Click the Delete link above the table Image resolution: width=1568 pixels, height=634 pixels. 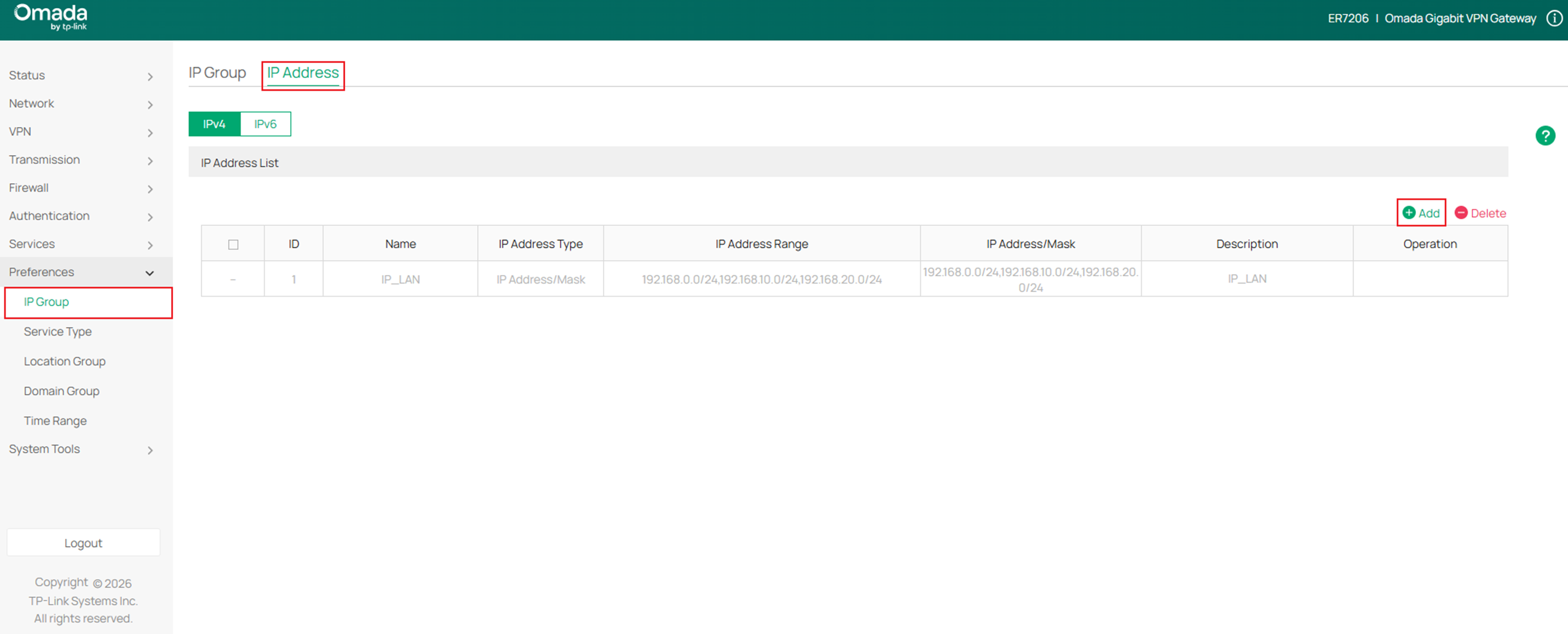tap(1488, 213)
